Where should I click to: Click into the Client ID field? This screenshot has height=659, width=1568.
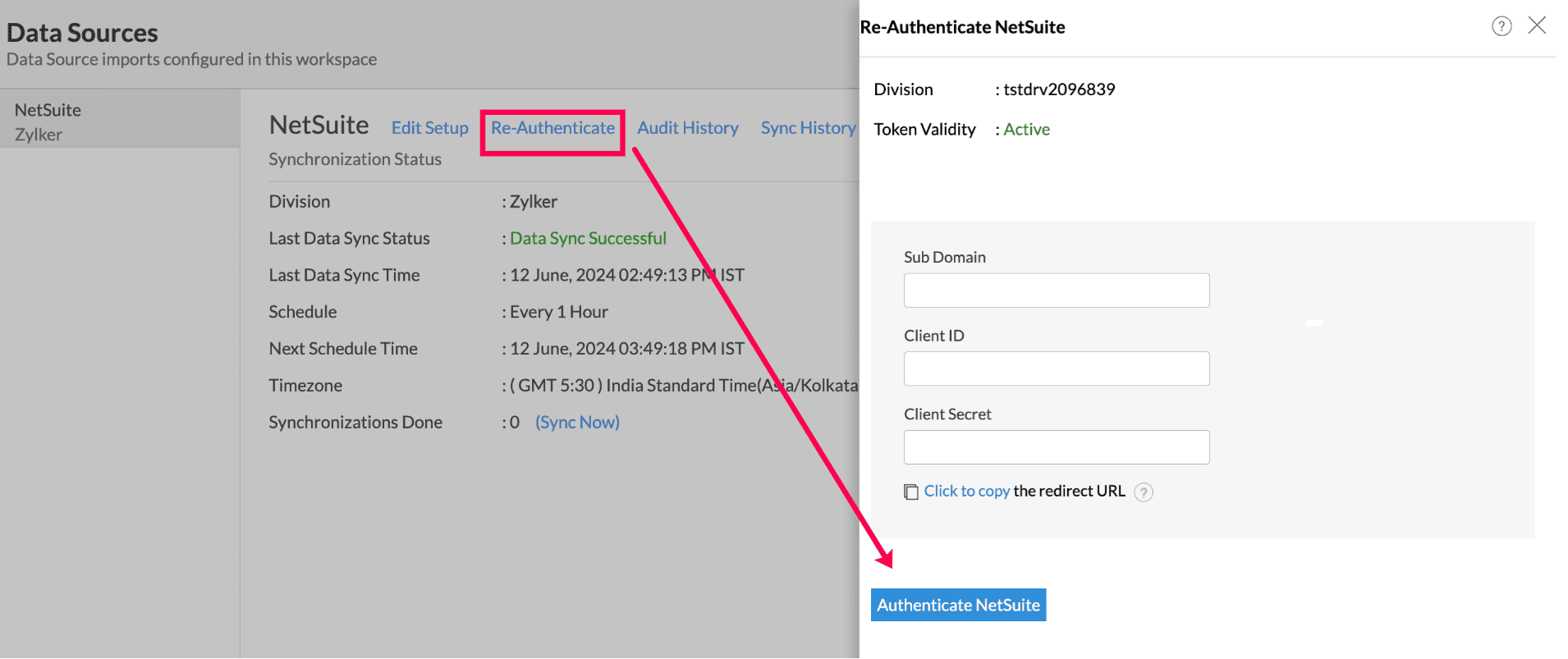tap(1056, 368)
